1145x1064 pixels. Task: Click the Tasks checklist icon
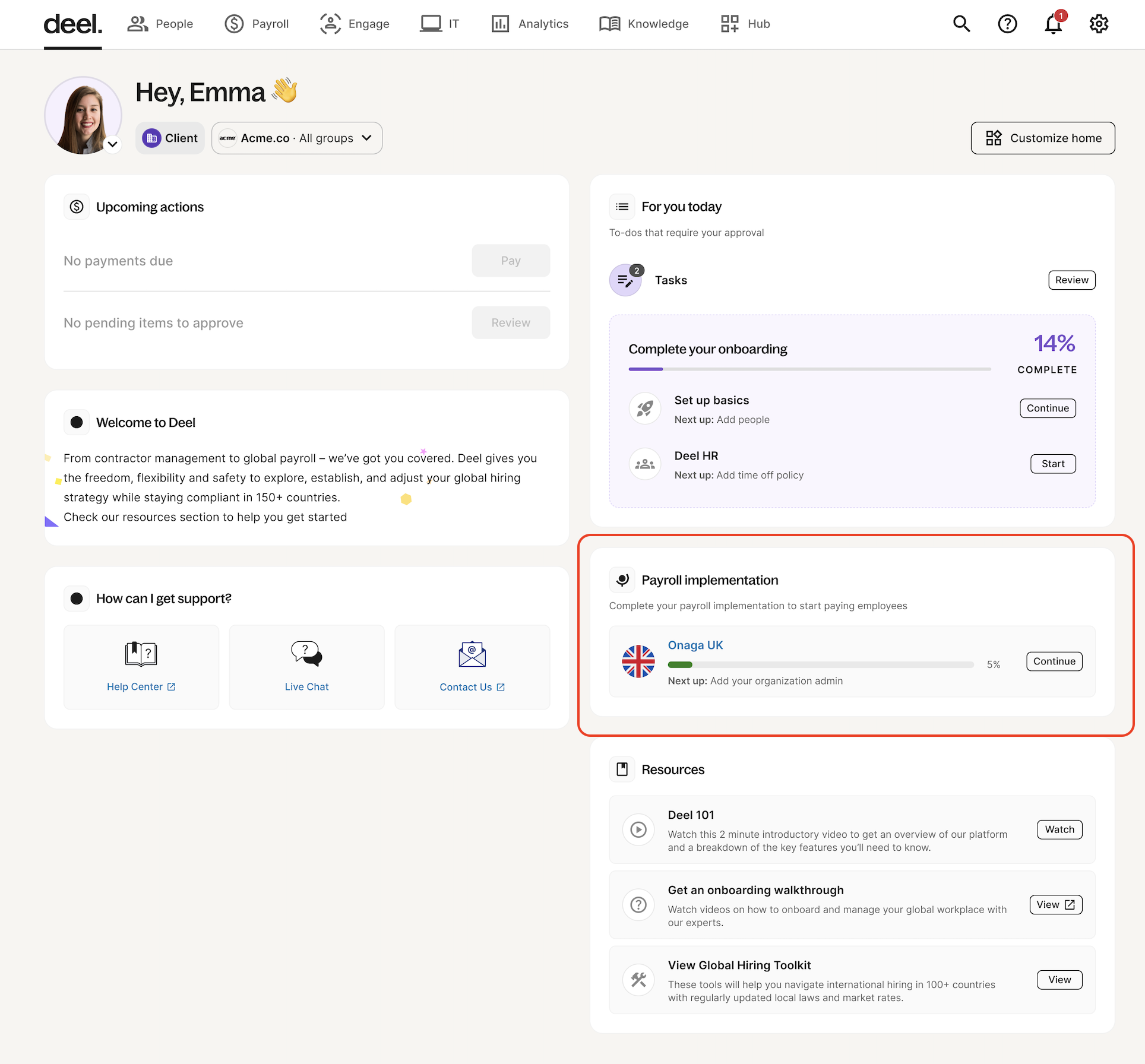625,280
